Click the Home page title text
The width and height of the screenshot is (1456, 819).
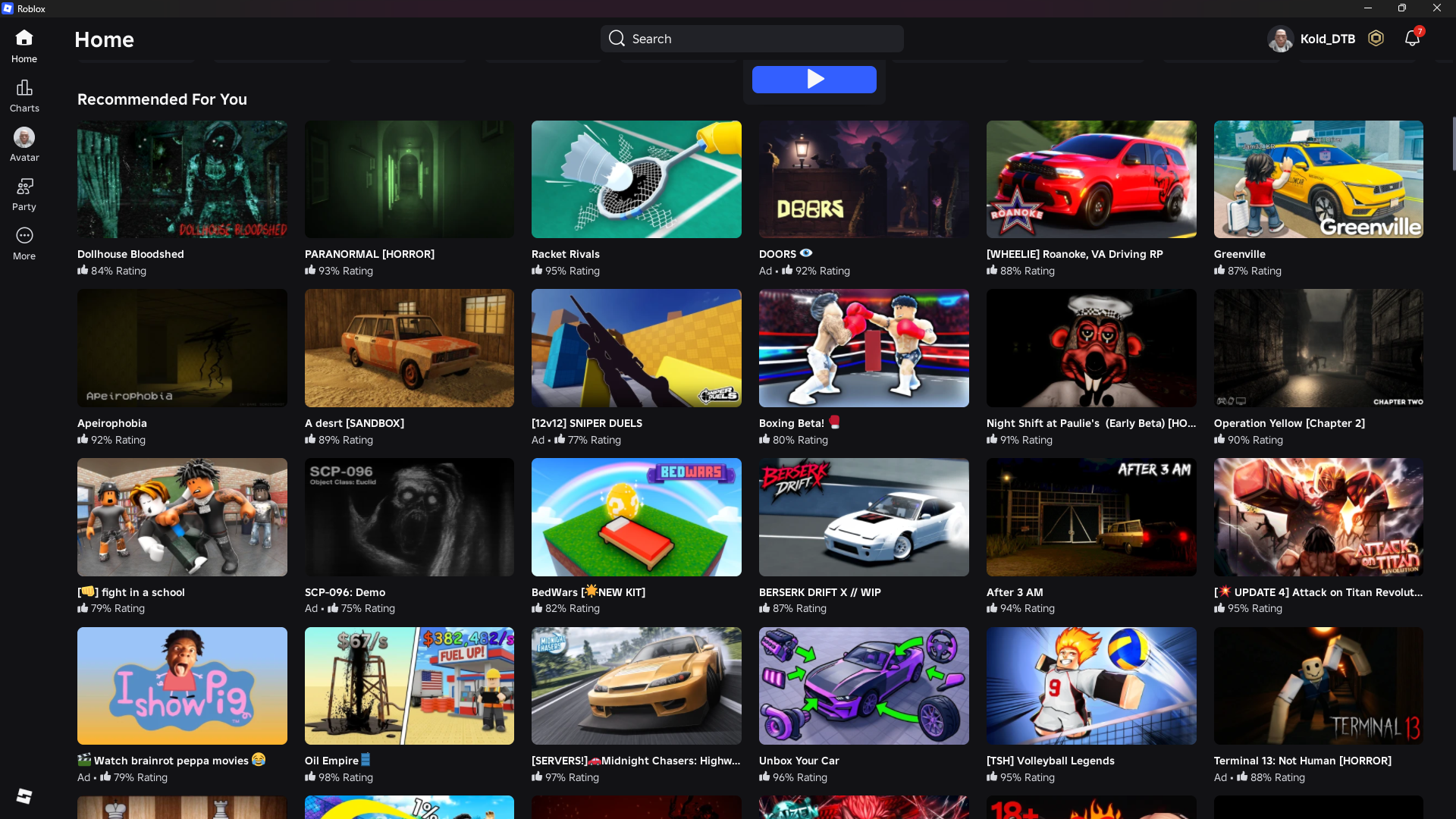click(104, 39)
